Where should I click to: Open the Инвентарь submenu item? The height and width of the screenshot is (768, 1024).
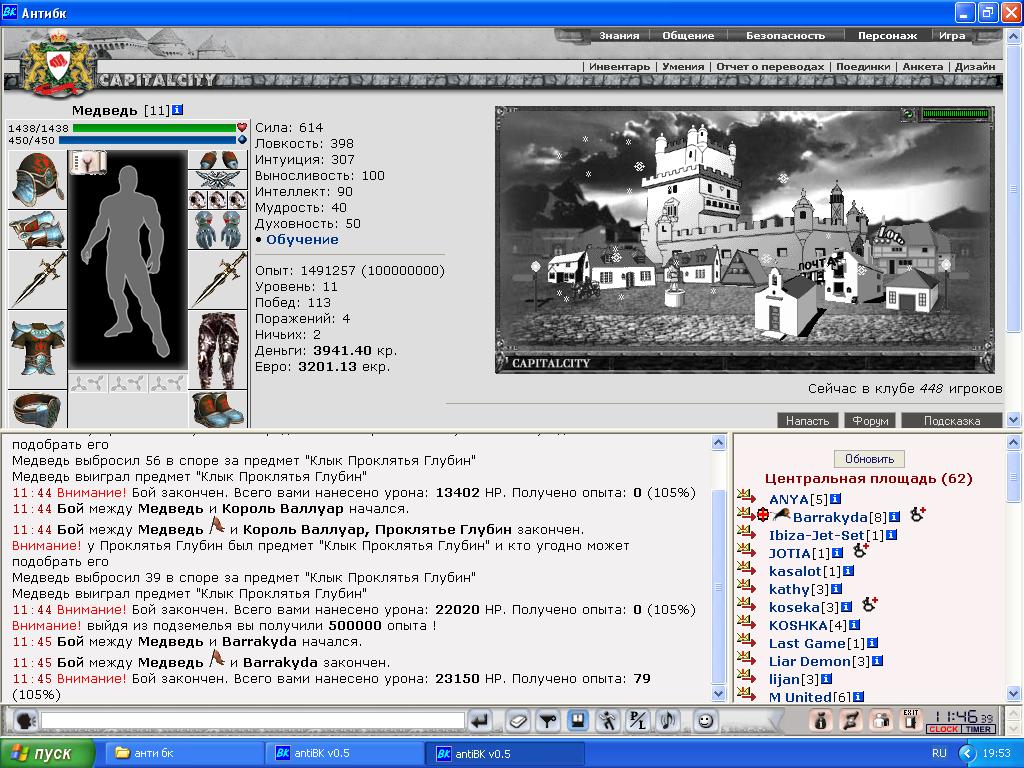pos(618,67)
